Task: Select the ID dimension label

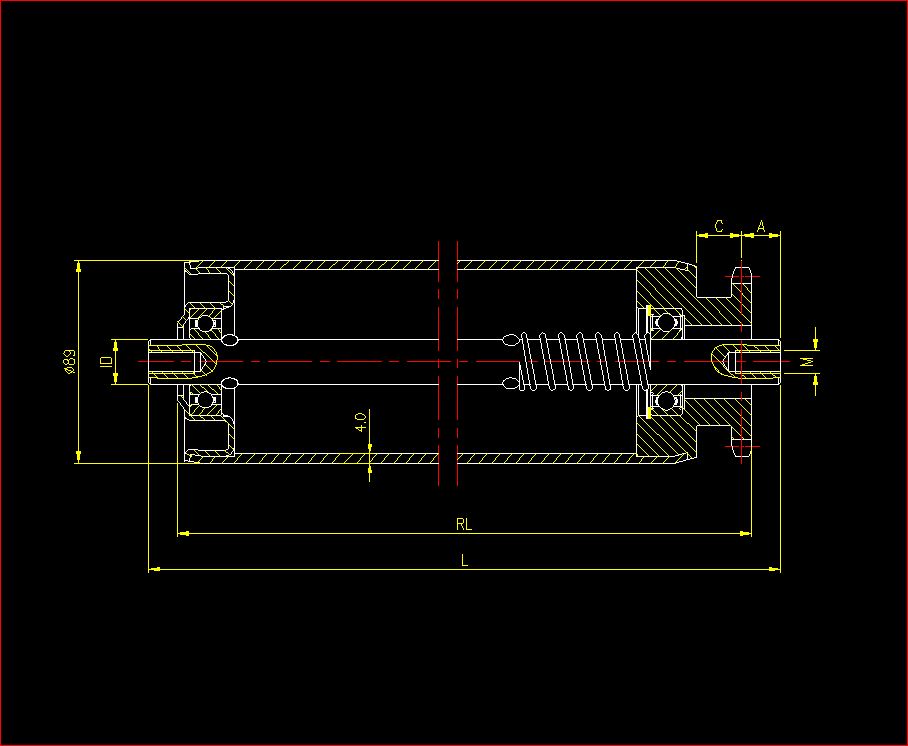Action: [x=105, y=361]
